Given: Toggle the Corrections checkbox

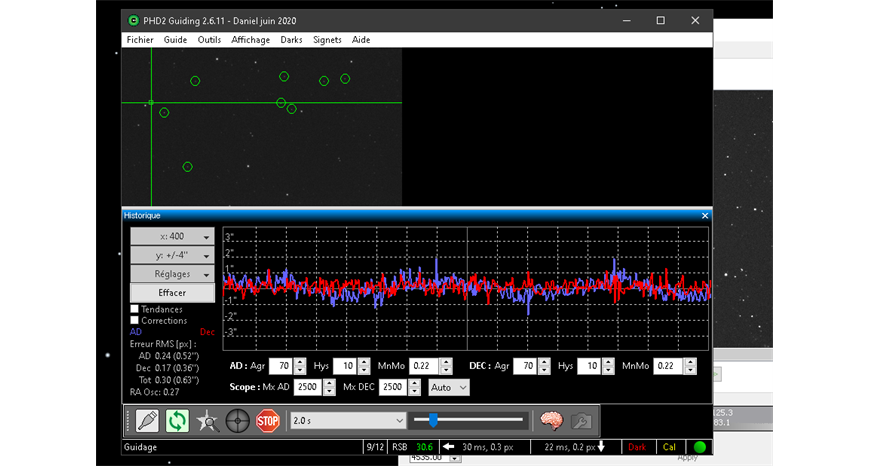Looking at the screenshot, I should click(135, 321).
